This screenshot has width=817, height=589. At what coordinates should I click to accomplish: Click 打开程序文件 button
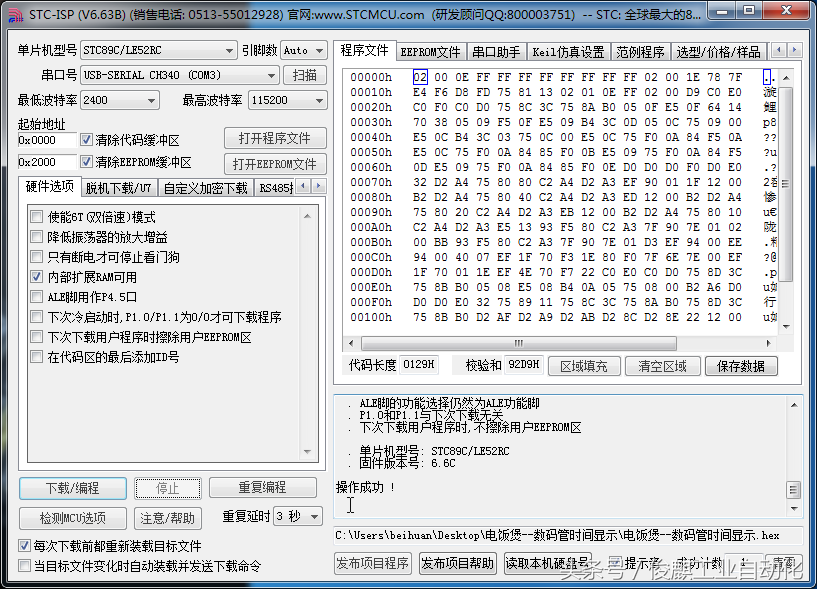(x=275, y=139)
